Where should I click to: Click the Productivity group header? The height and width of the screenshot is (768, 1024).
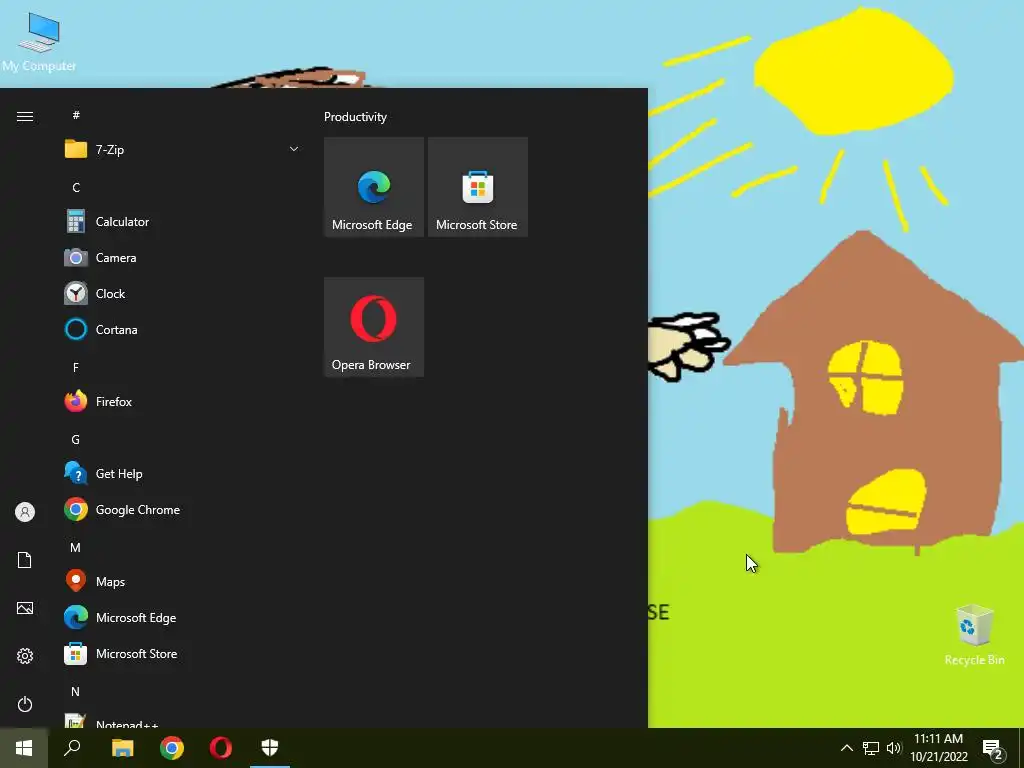coord(355,117)
